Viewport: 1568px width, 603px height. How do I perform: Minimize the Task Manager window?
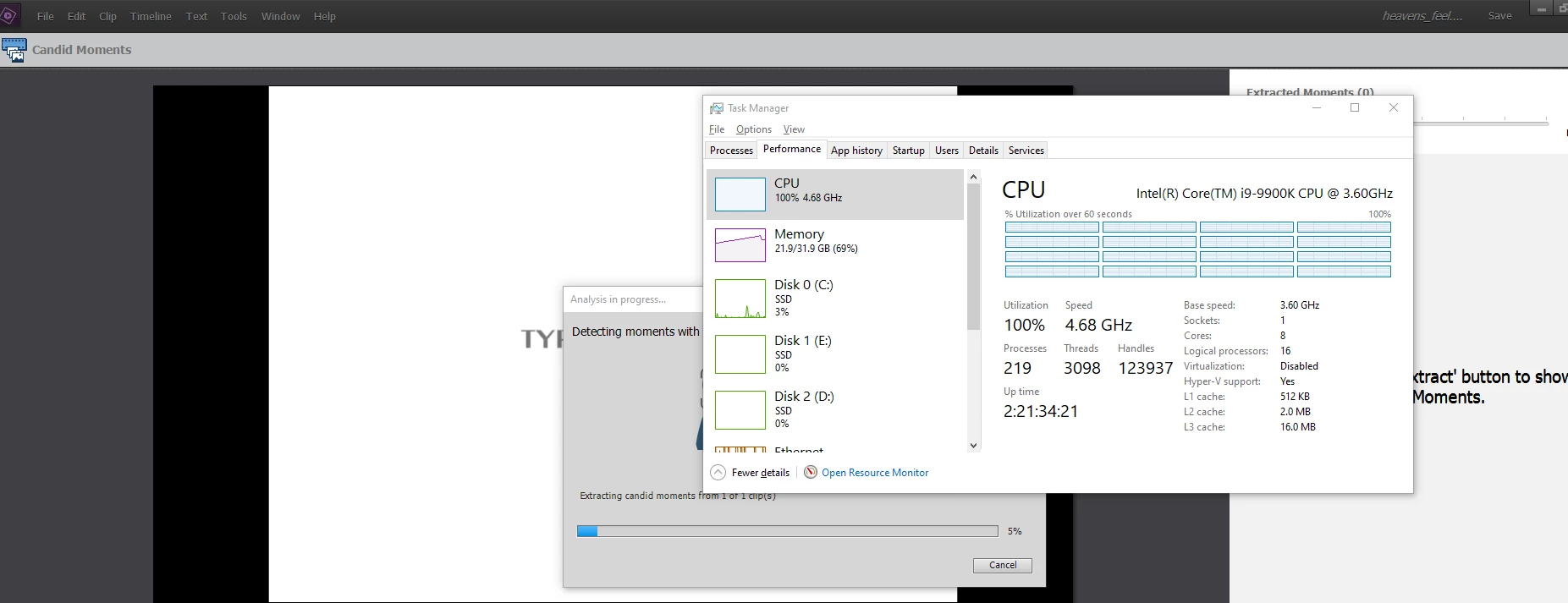pos(1317,108)
